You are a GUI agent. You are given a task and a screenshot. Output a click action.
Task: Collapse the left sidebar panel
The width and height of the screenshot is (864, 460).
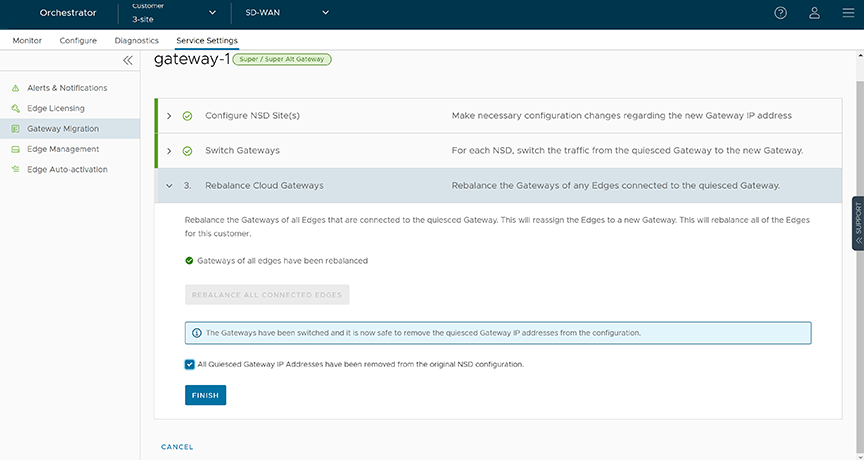point(127,61)
